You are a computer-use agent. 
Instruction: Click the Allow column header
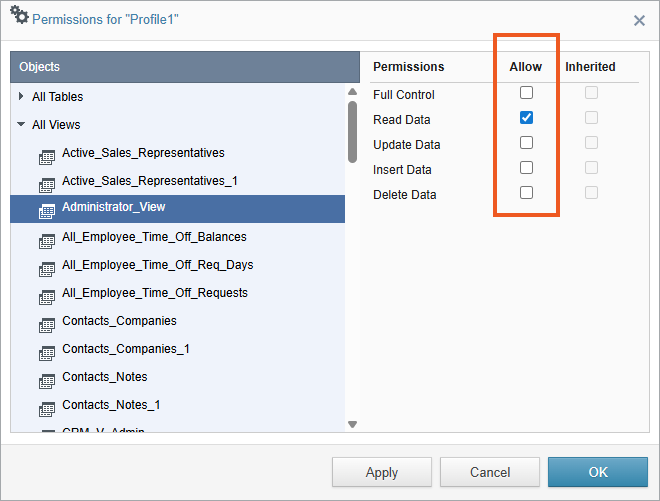coord(526,67)
